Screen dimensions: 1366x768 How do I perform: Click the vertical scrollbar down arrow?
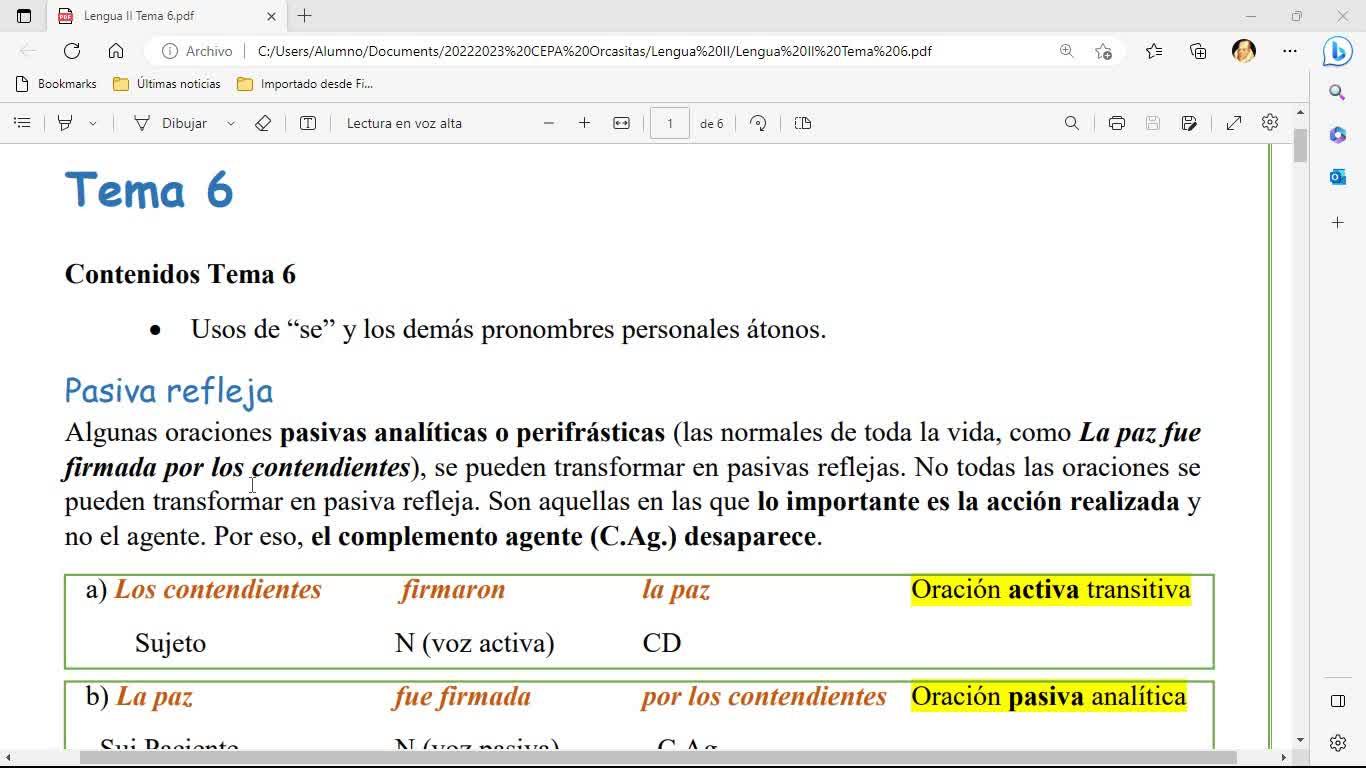coord(1300,740)
